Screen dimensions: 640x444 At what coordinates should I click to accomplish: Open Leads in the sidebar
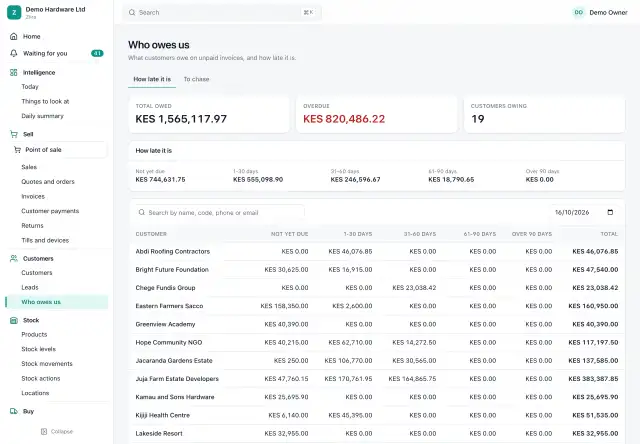coord(30,287)
